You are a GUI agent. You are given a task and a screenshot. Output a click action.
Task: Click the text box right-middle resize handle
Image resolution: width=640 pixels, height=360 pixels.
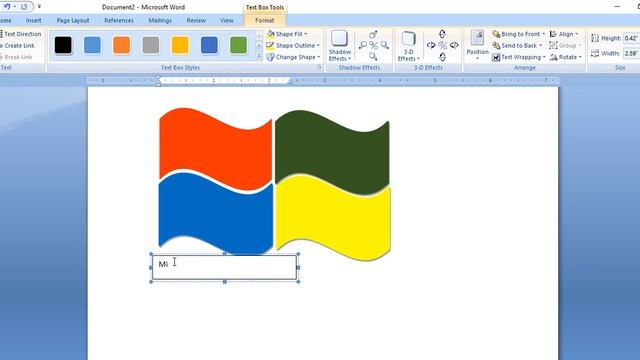(x=298, y=268)
